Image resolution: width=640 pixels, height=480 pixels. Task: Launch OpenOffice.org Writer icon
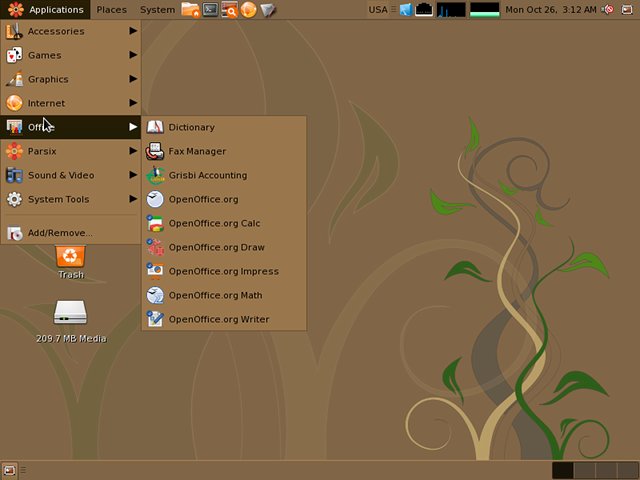tap(155, 319)
